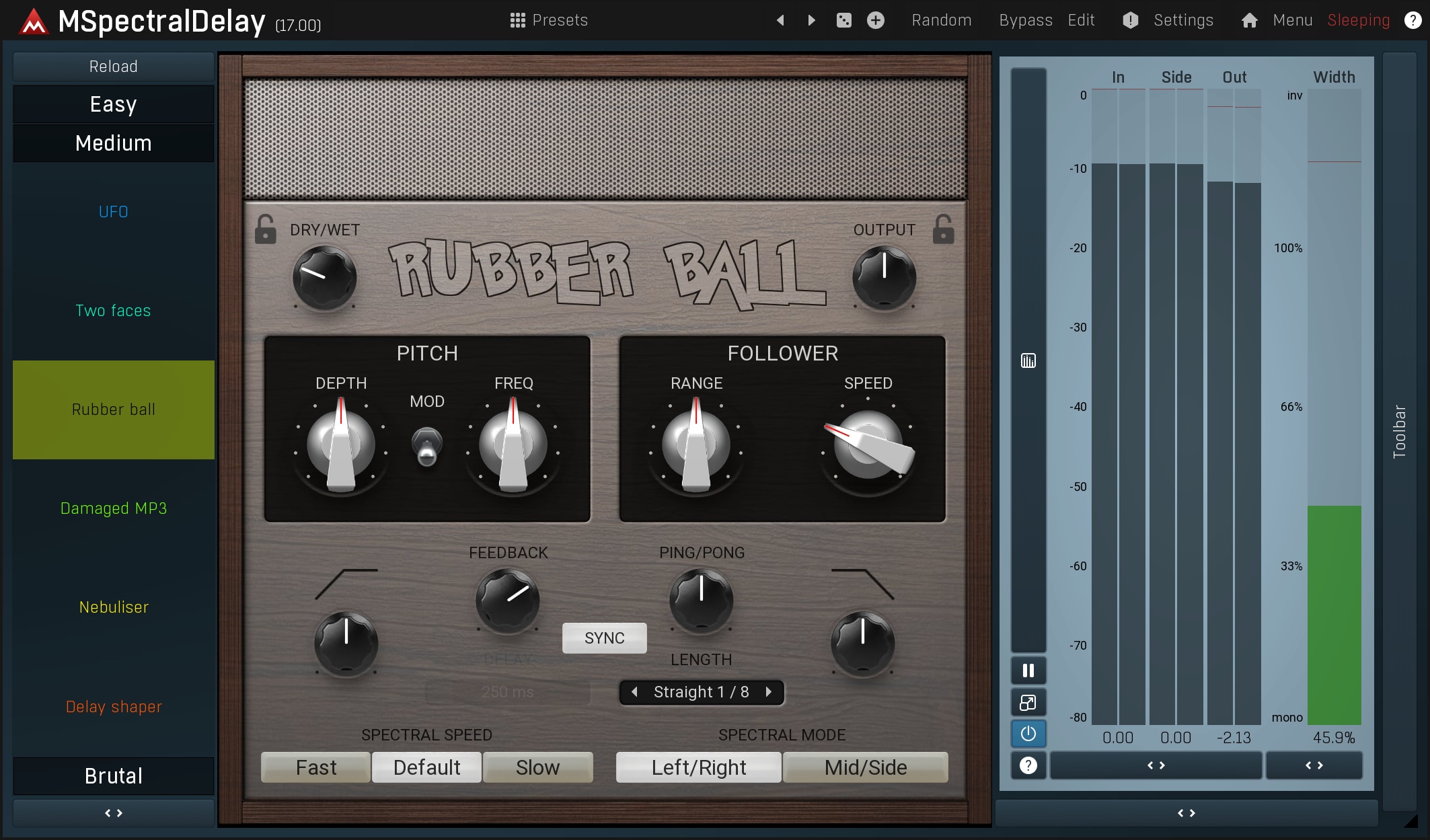Switch to the Brutal tab
This screenshot has width=1430, height=840.
click(113, 775)
